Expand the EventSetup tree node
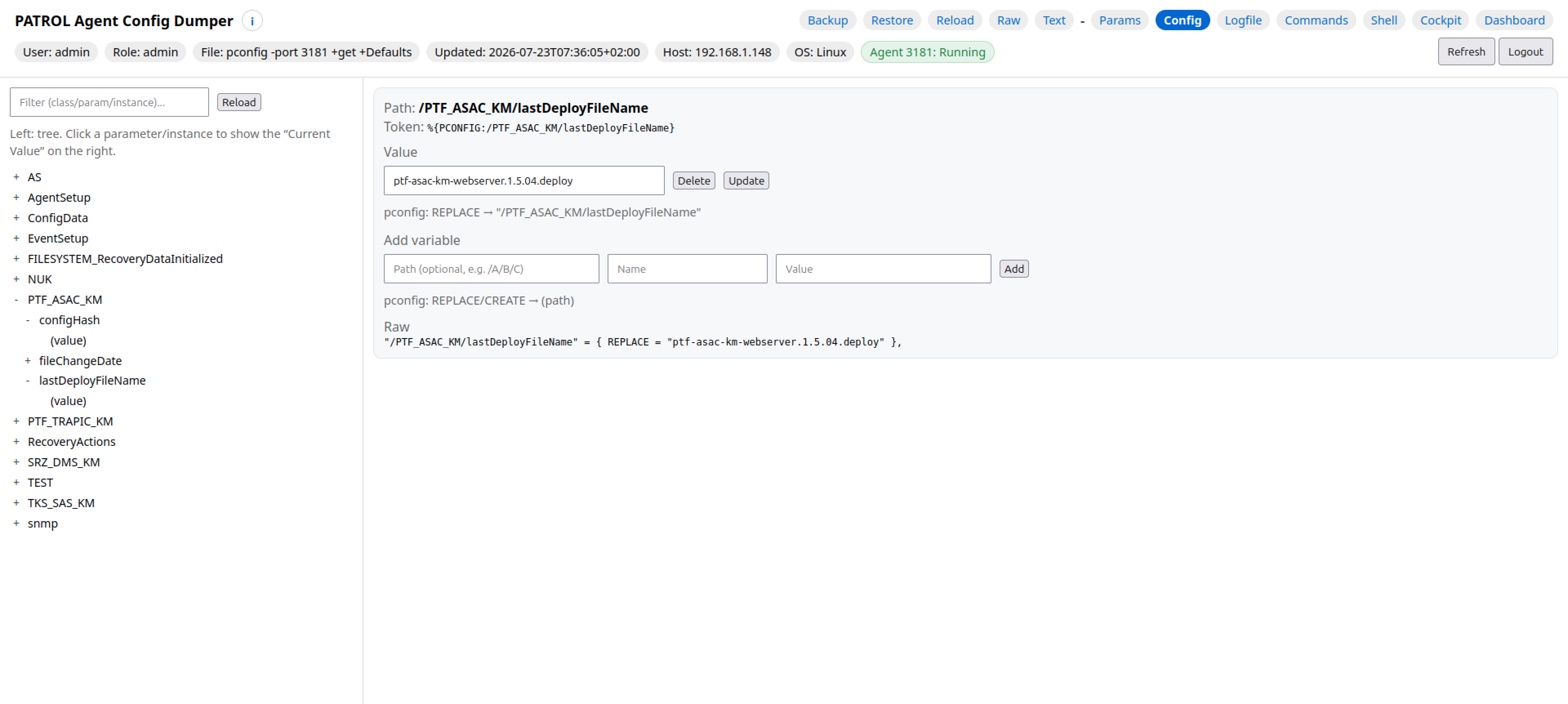The height and width of the screenshot is (704, 1568). coord(16,238)
